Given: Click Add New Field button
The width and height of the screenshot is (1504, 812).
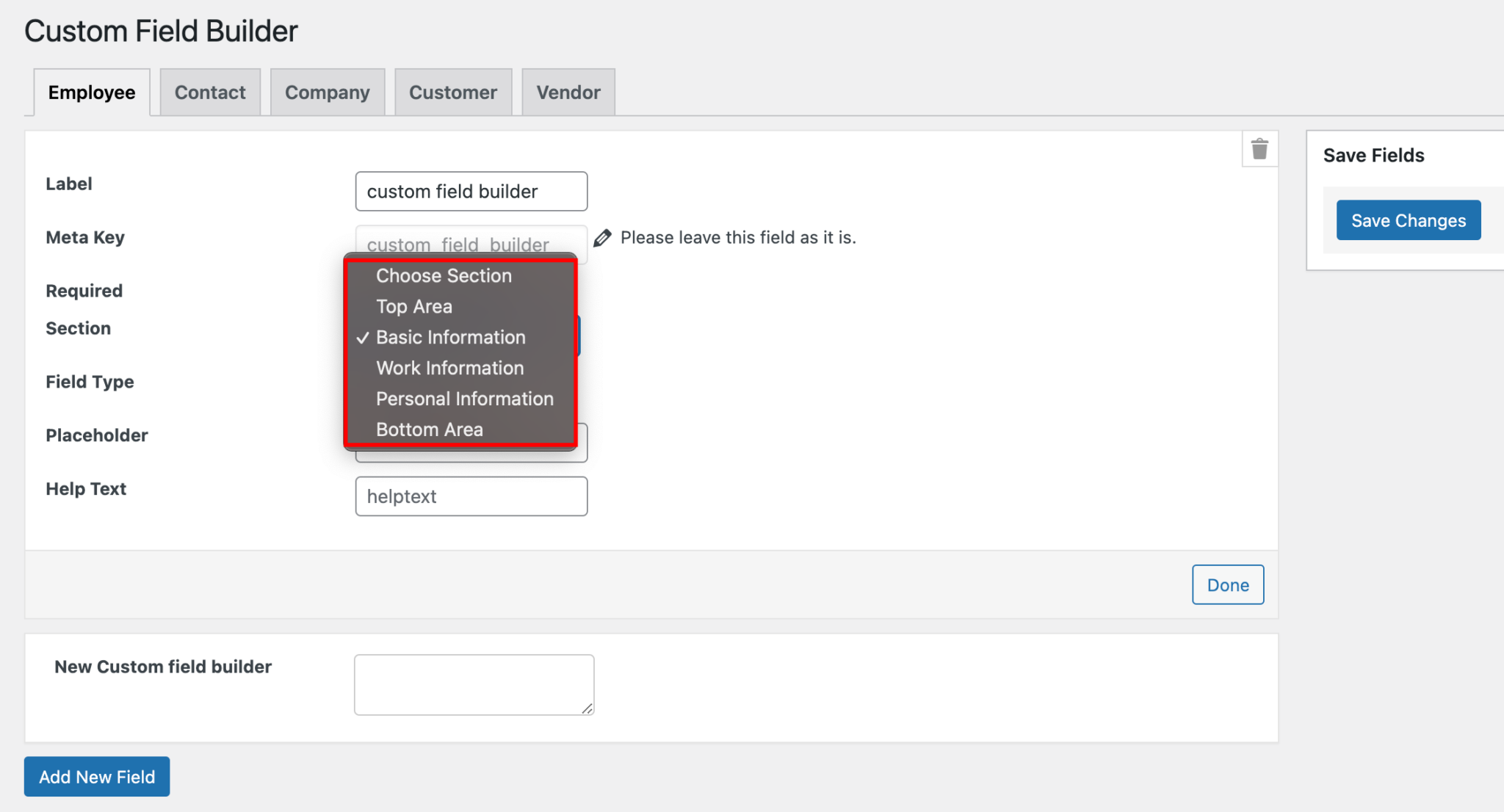Looking at the screenshot, I should 97,777.
